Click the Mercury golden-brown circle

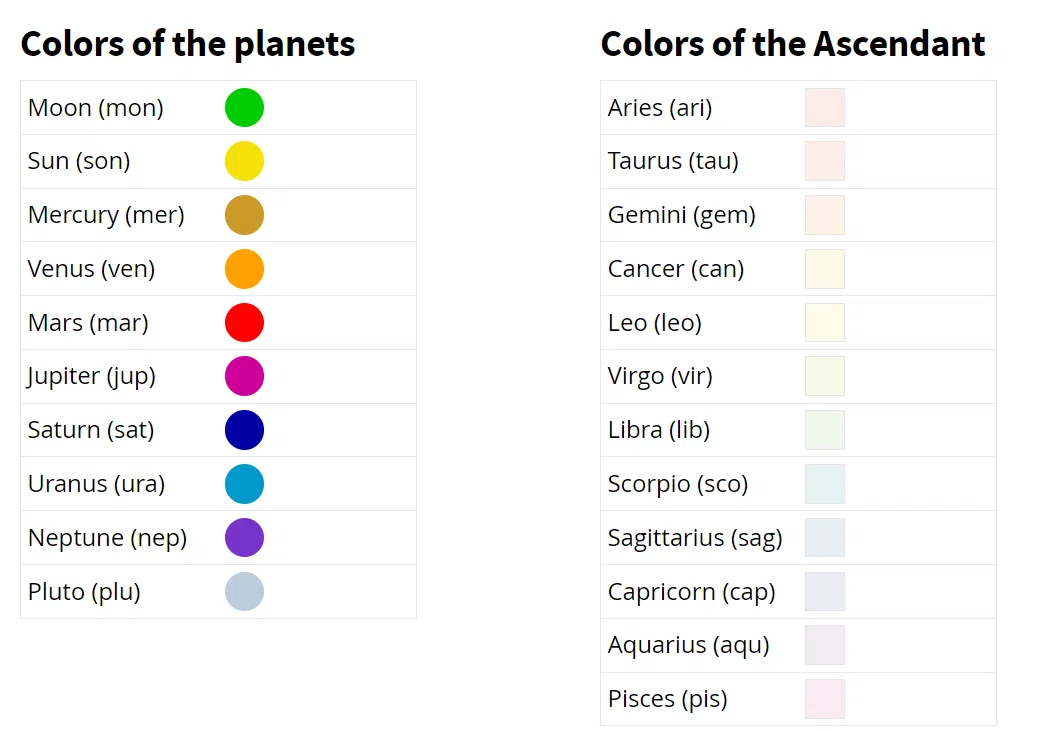244,215
